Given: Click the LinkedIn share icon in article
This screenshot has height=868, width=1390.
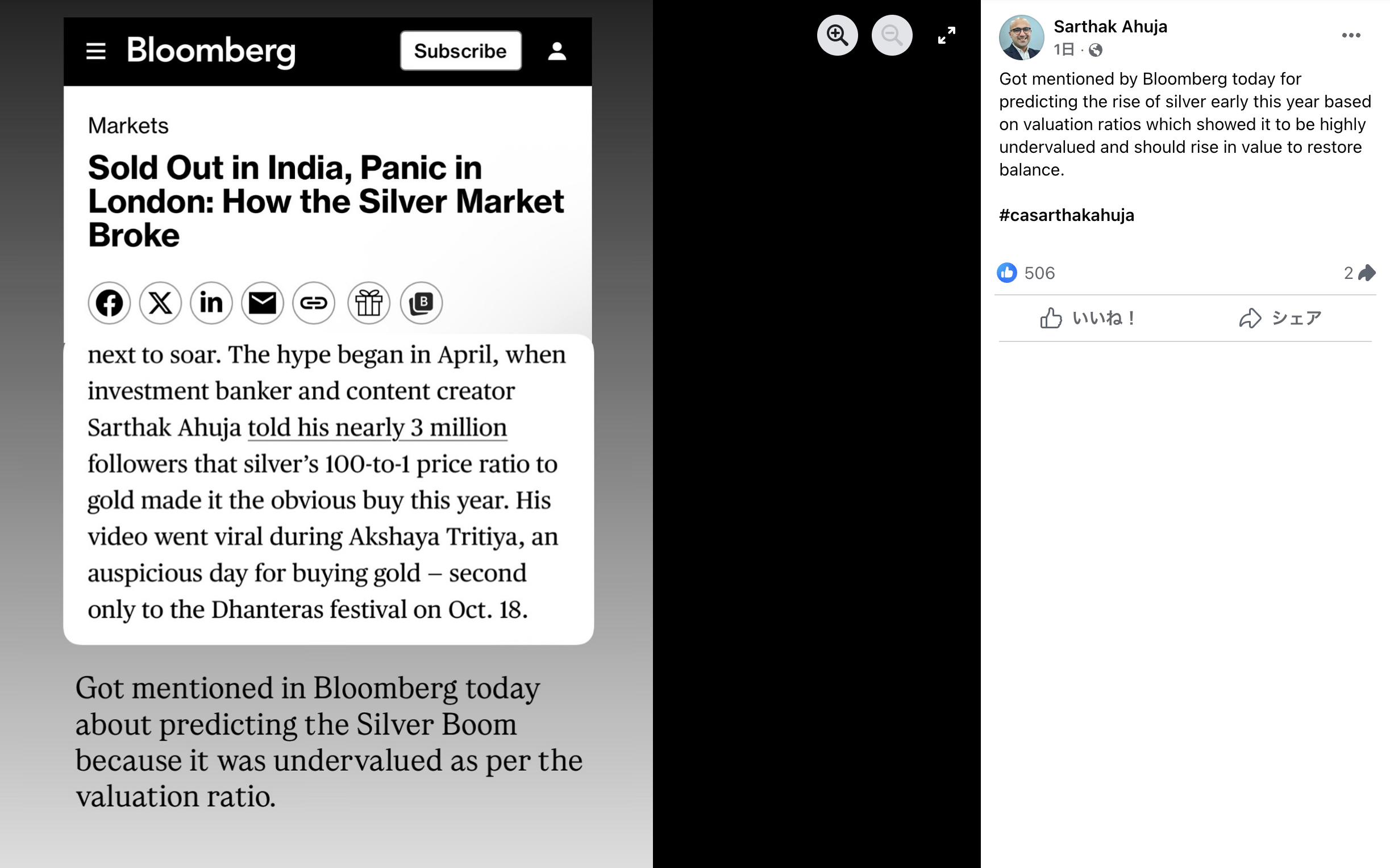Looking at the screenshot, I should (211, 303).
